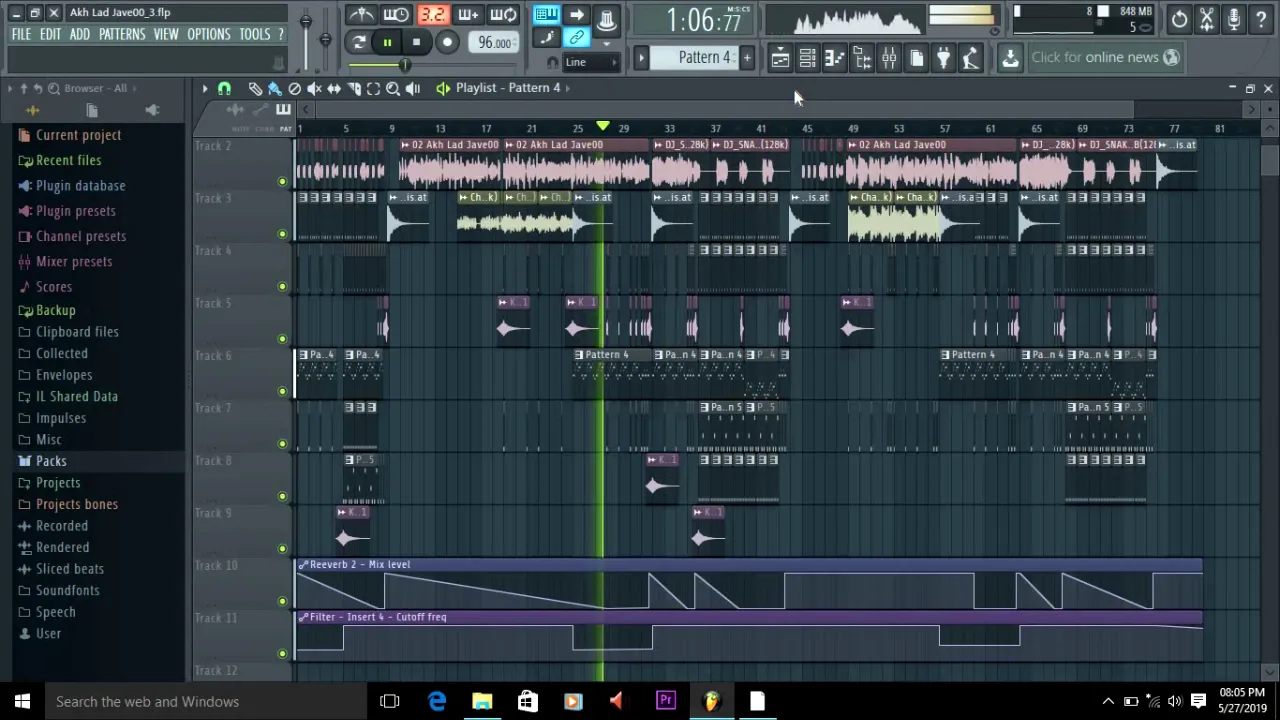1280x720 pixels.
Task: Select the Draw pencil tool in playlist
Action: 255,88
